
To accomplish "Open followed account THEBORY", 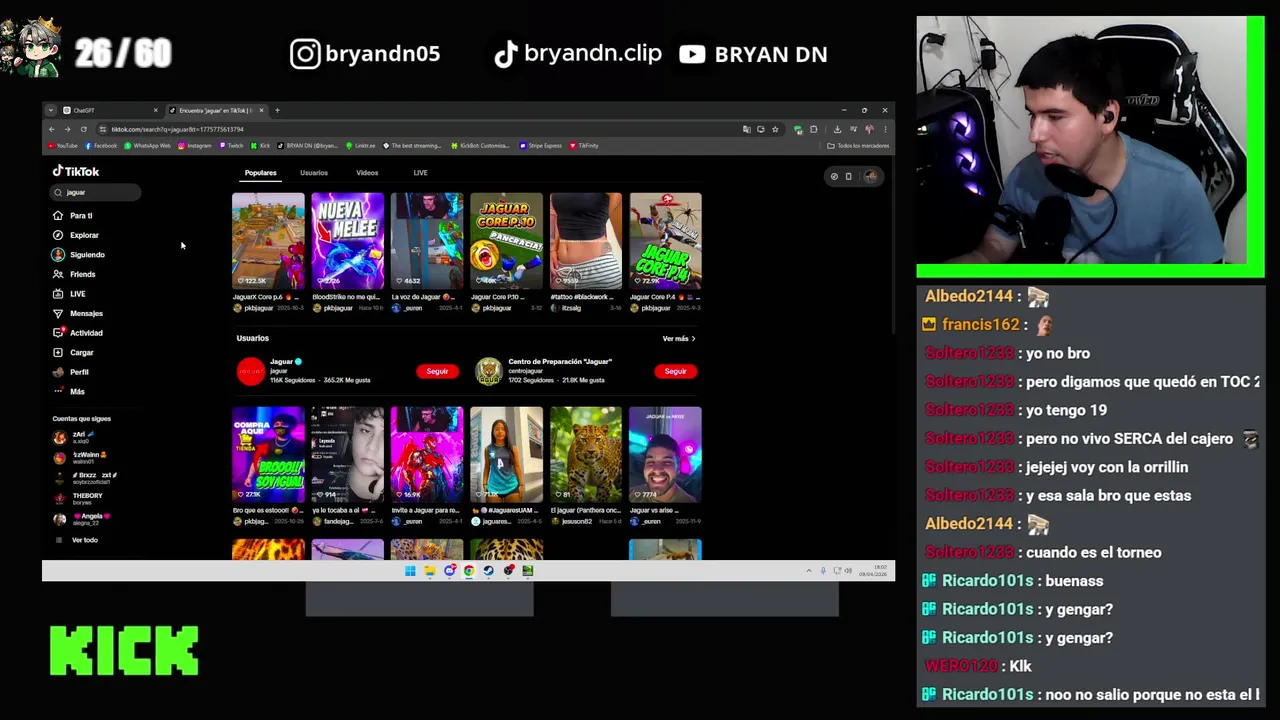I will tap(78, 498).
